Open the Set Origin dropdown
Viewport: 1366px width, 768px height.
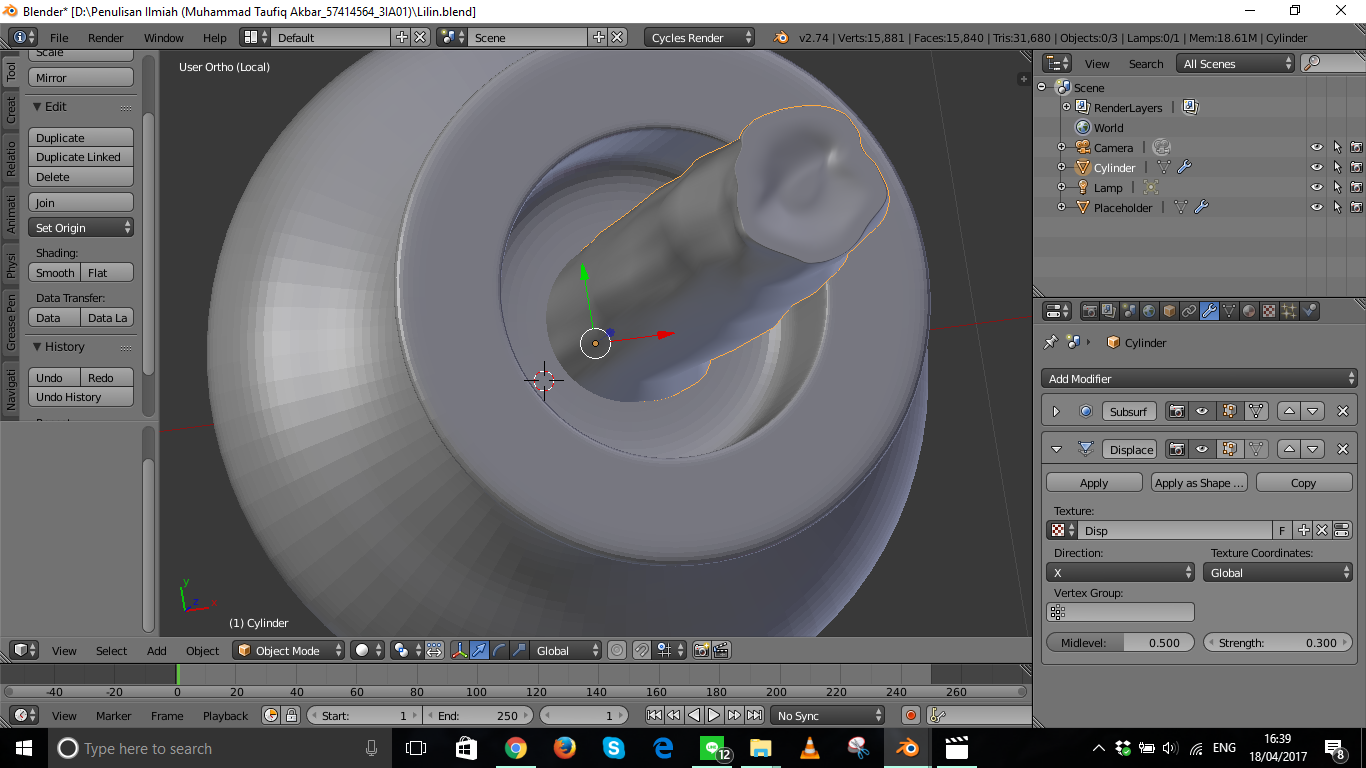[81, 227]
